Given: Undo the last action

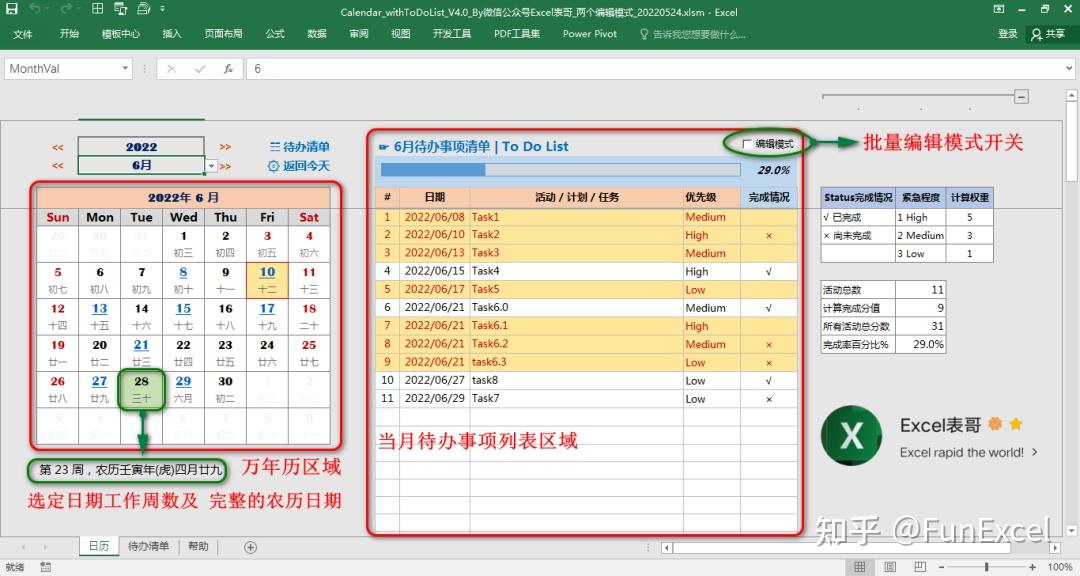Looking at the screenshot, I should (x=34, y=9).
